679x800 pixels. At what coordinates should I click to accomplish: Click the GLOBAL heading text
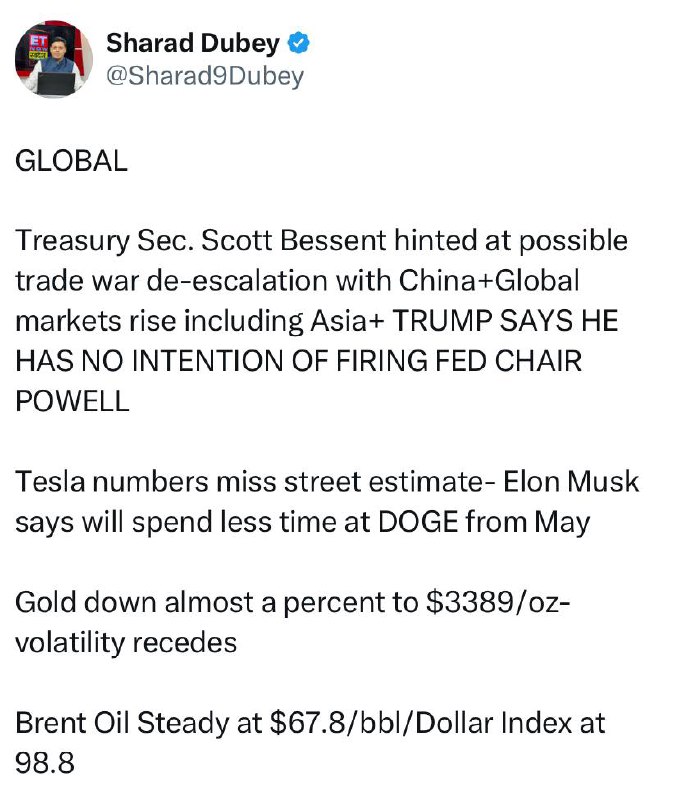pos(71,161)
